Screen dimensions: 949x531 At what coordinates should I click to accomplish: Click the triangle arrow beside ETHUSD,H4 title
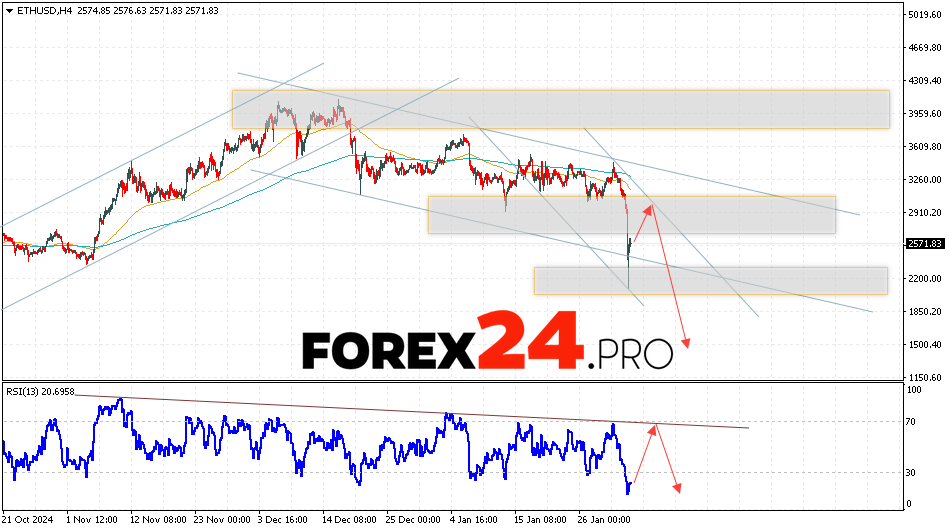pos(7,10)
